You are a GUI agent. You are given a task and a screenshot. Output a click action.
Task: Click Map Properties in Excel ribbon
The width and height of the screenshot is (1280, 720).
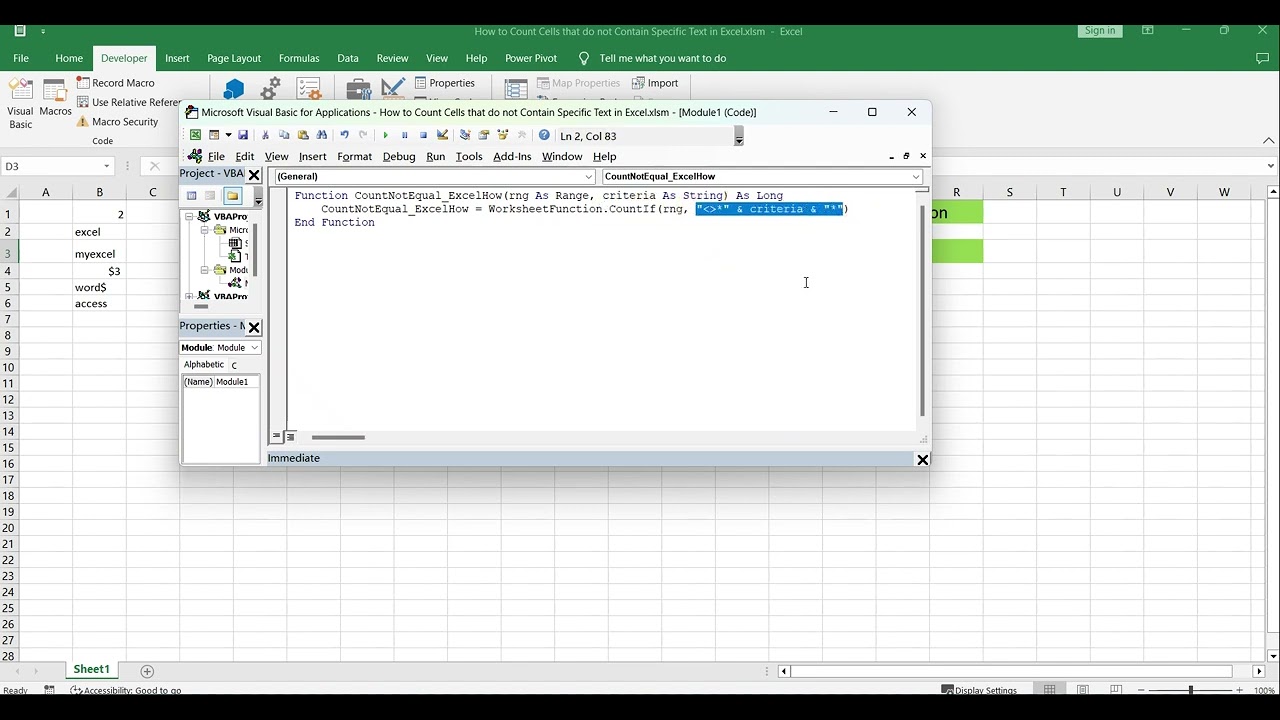point(578,83)
